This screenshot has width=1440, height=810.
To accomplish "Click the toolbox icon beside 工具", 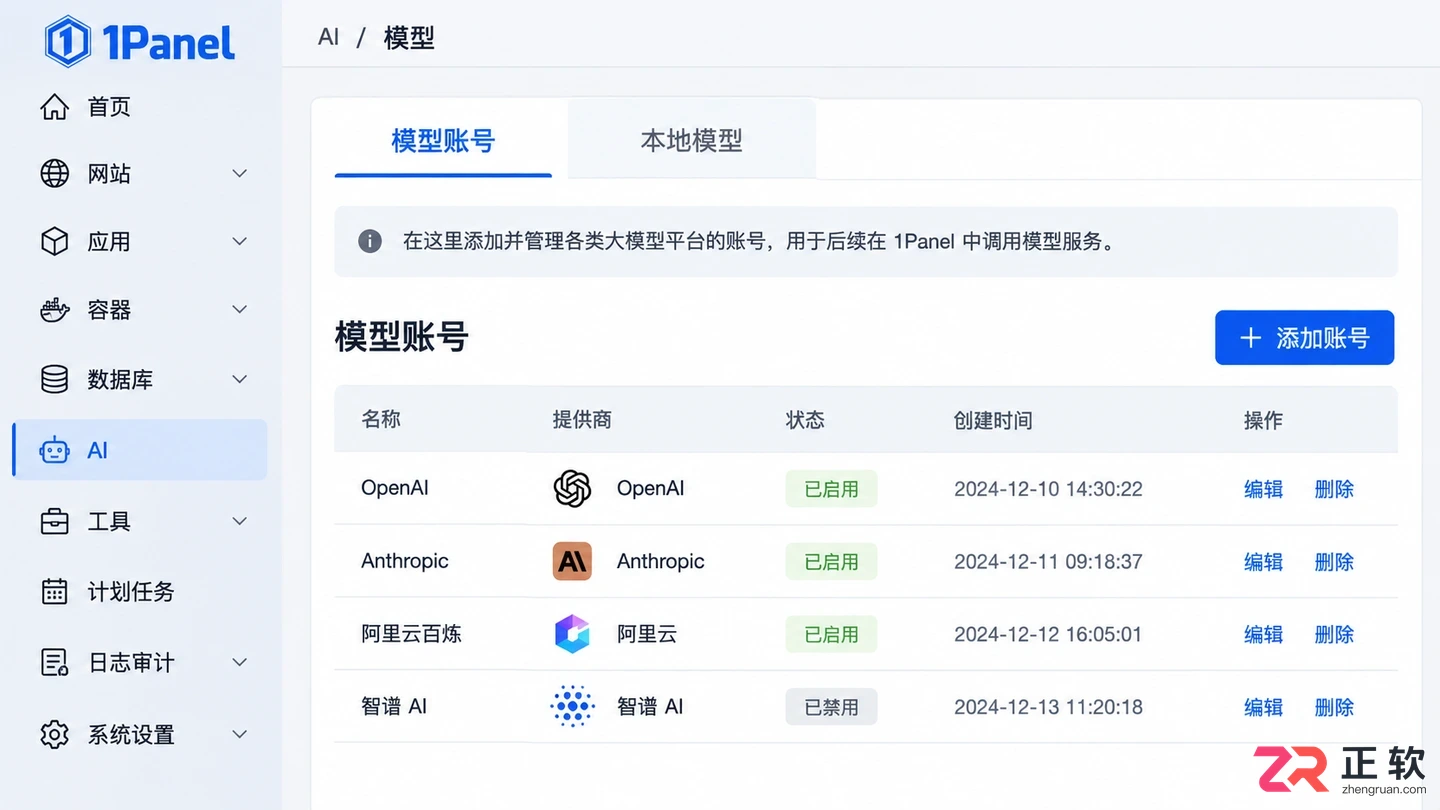I will [x=54, y=521].
